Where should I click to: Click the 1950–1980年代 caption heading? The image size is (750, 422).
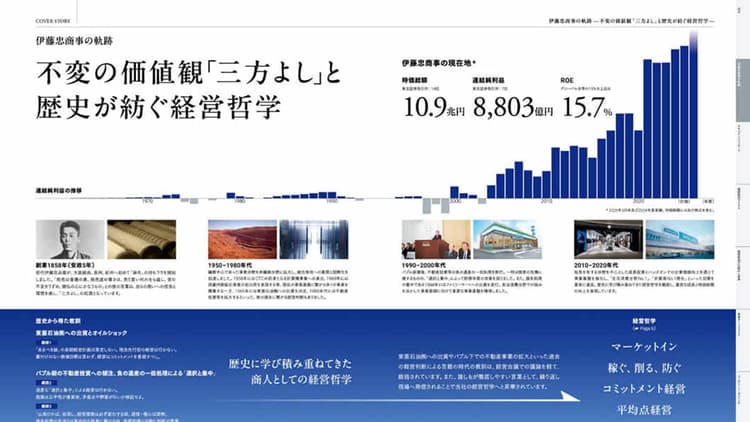point(230,265)
